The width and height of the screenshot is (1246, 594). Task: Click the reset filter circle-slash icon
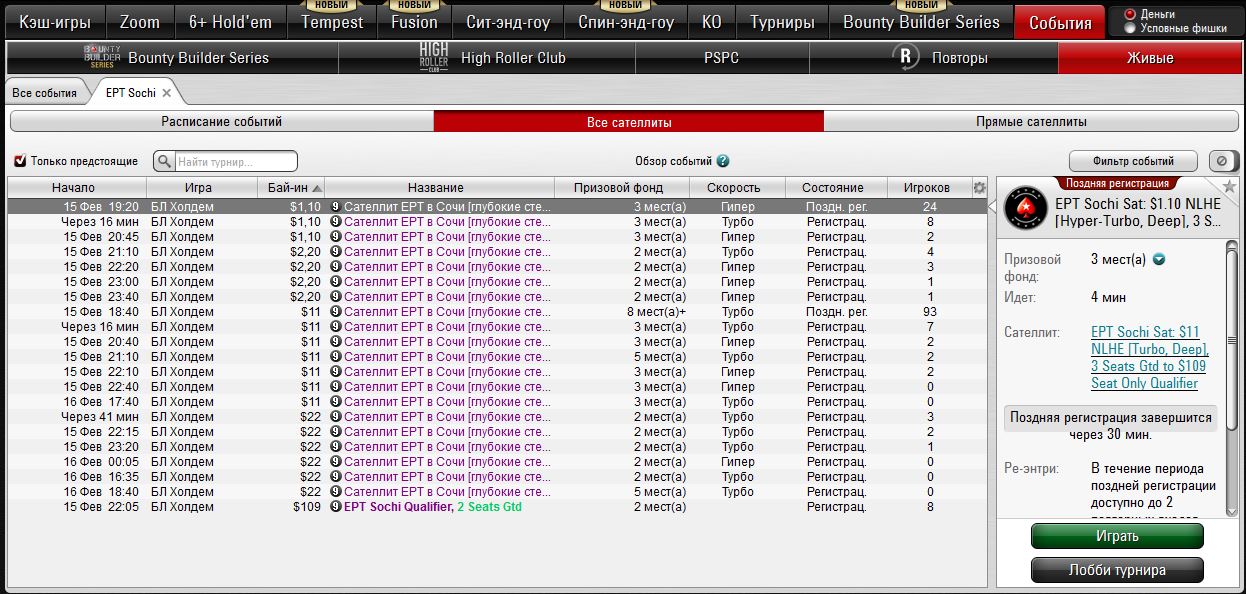(1222, 161)
